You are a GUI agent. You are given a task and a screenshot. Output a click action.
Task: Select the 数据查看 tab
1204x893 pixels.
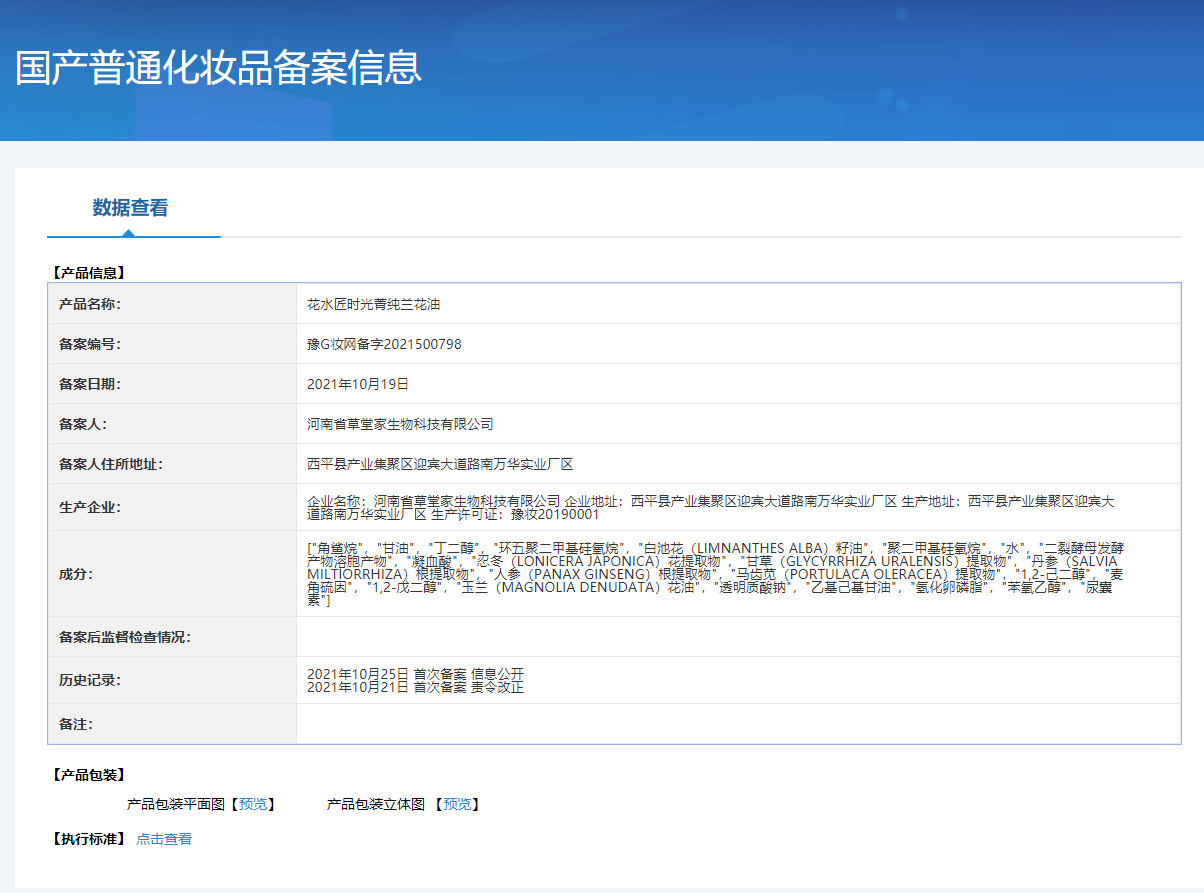tap(131, 208)
